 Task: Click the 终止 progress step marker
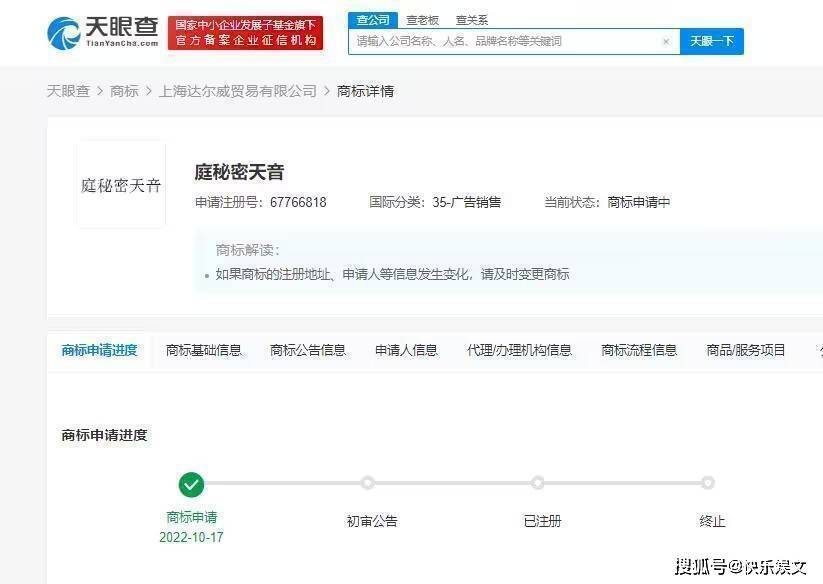coord(708,483)
